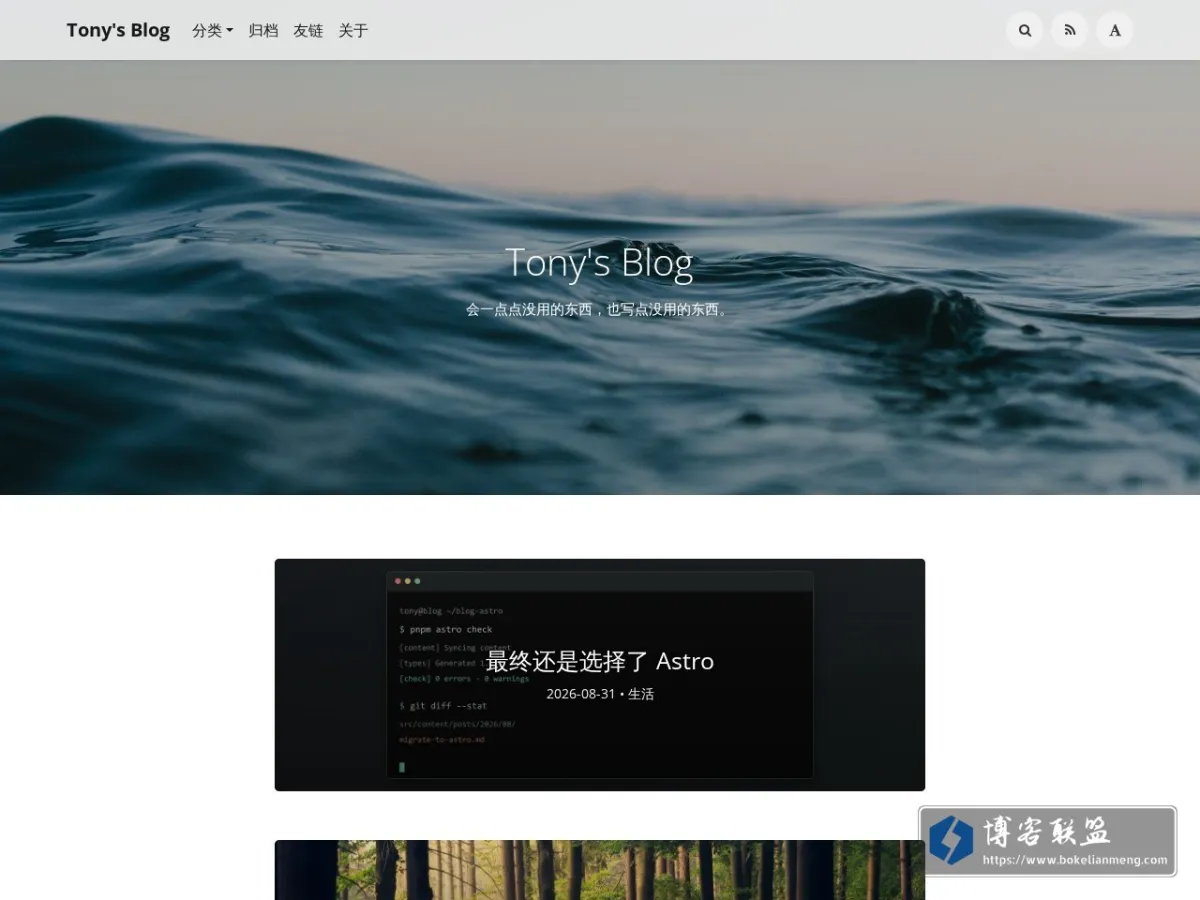
Task: Click the 生活 category on the Astro post
Action: tap(641, 694)
